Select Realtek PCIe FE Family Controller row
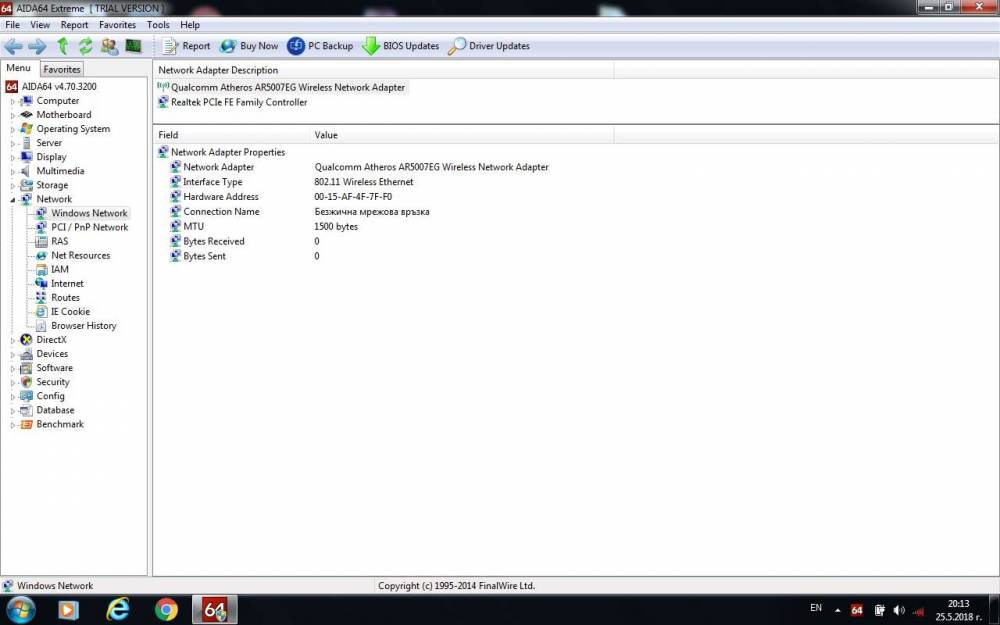The width and height of the screenshot is (1000, 625). 233,102
